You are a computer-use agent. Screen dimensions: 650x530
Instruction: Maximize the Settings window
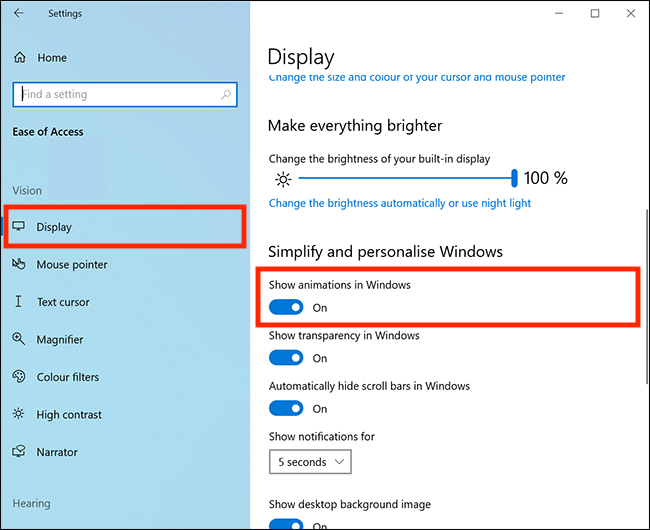point(595,13)
